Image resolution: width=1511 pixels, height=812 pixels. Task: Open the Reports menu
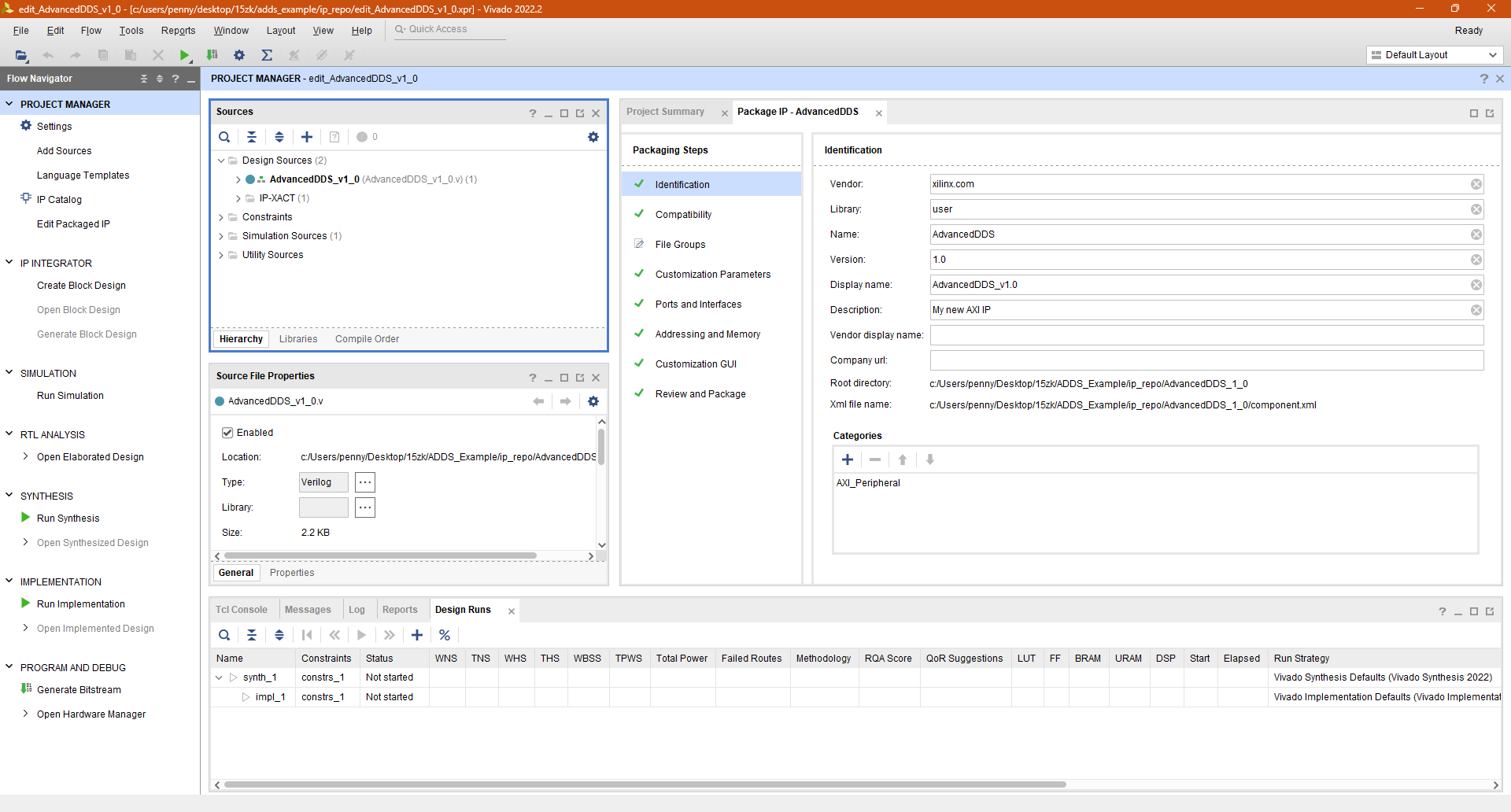pos(178,31)
